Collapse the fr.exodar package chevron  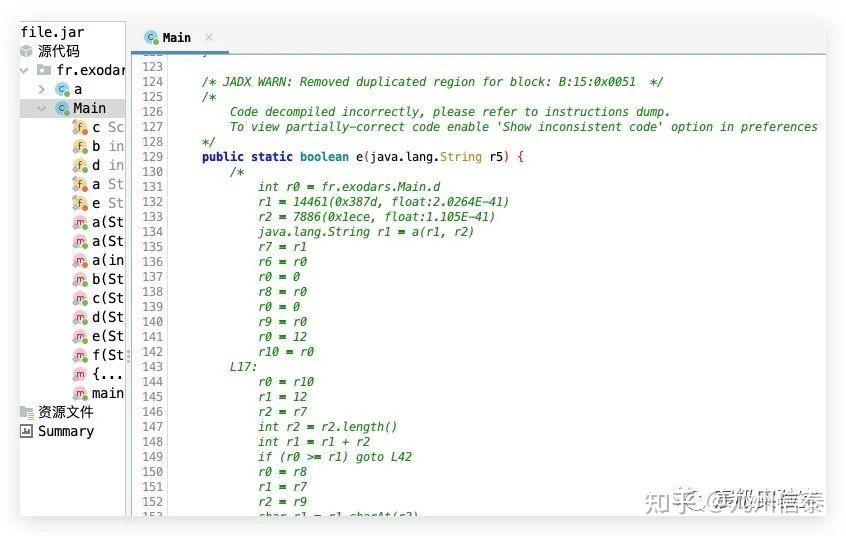[x=24, y=70]
